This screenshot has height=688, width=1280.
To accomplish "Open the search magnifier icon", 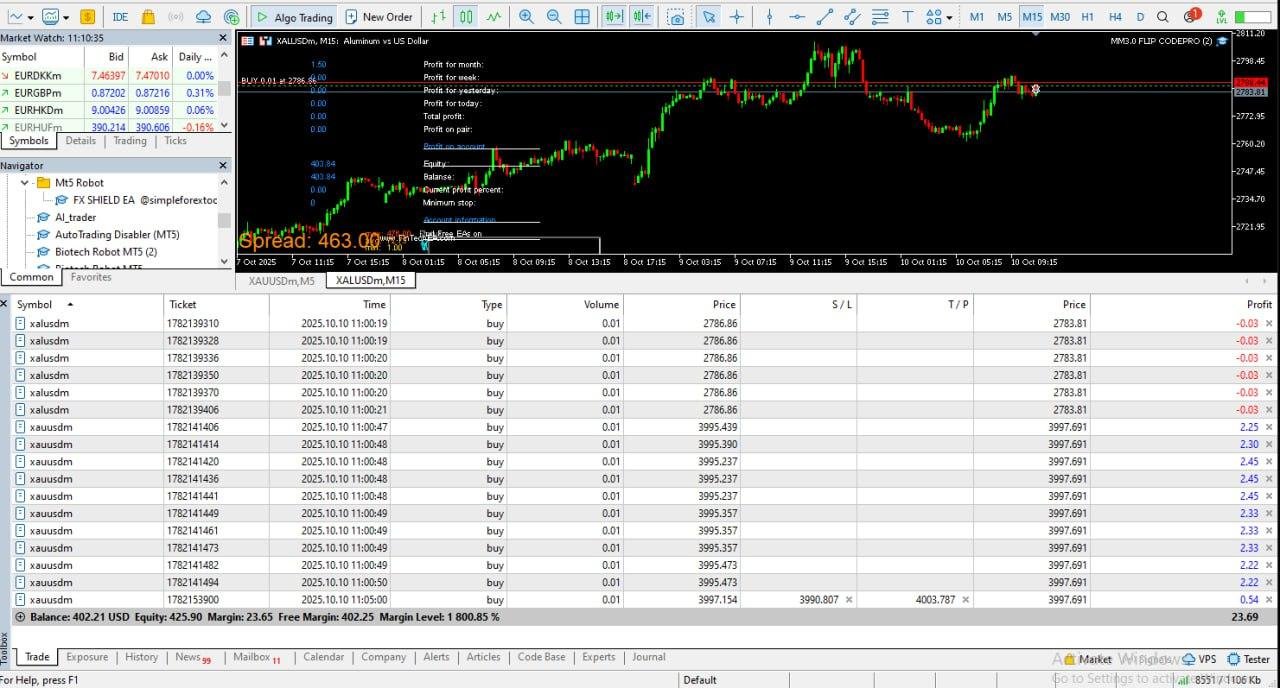I will tap(1162, 17).
